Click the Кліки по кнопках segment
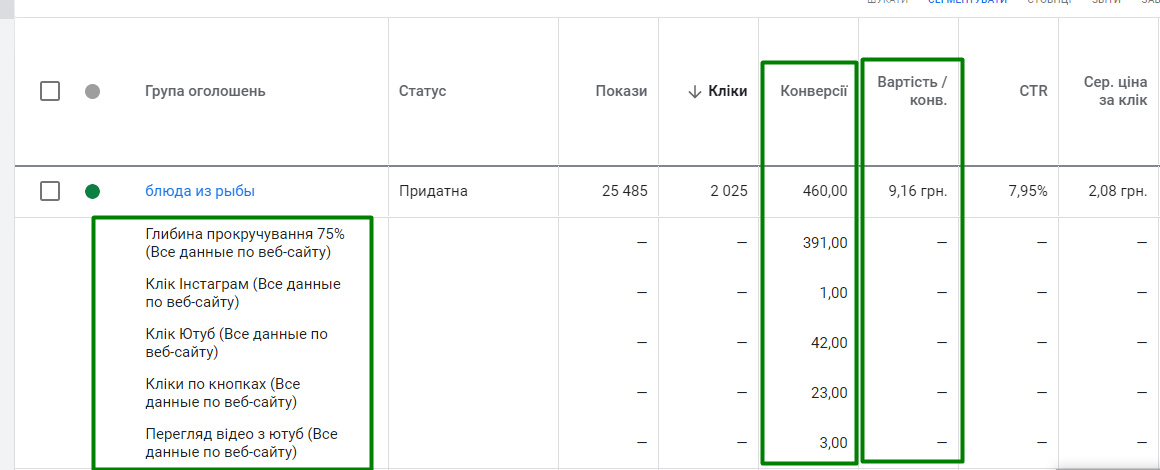This screenshot has width=1160, height=470. [222, 393]
